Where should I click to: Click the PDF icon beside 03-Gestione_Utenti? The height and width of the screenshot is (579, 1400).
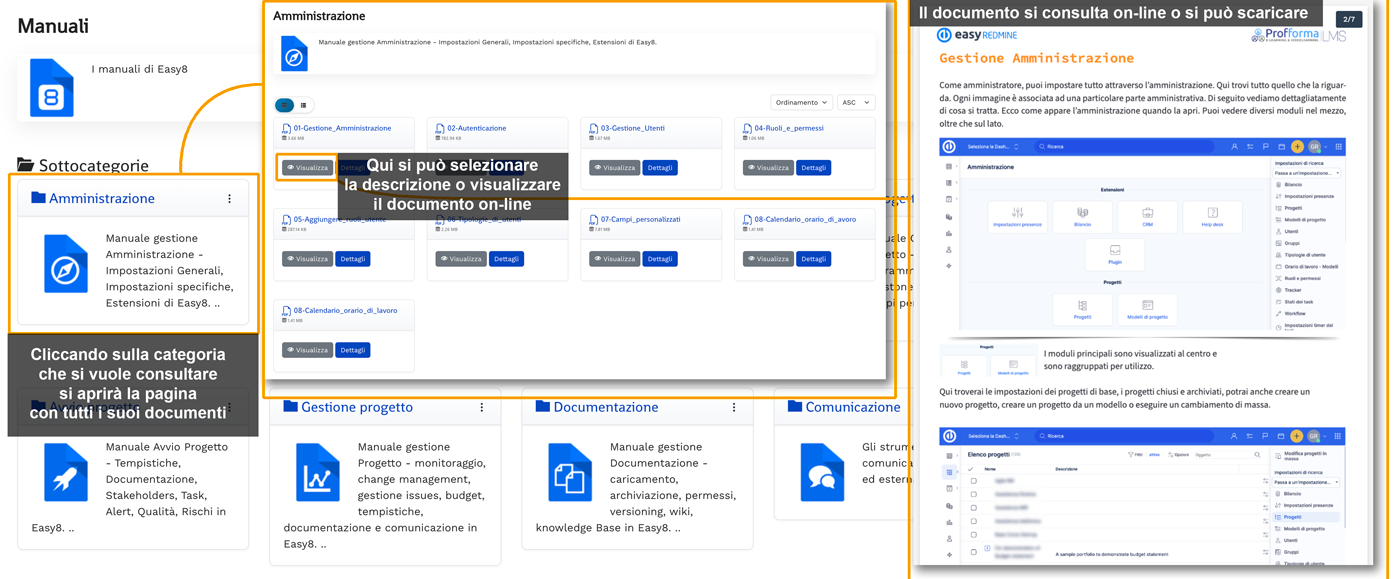[593, 129]
